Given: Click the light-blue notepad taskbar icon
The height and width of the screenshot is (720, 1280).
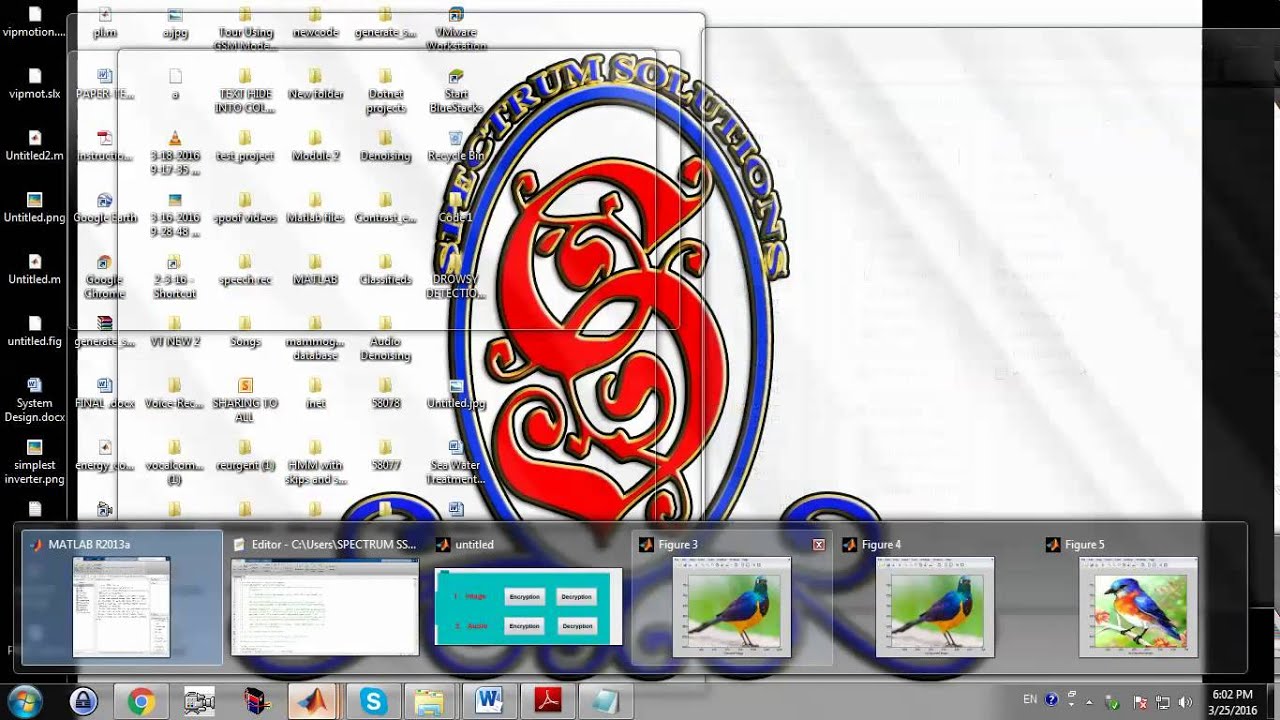Looking at the screenshot, I should pyautogui.click(x=605, y=702).
